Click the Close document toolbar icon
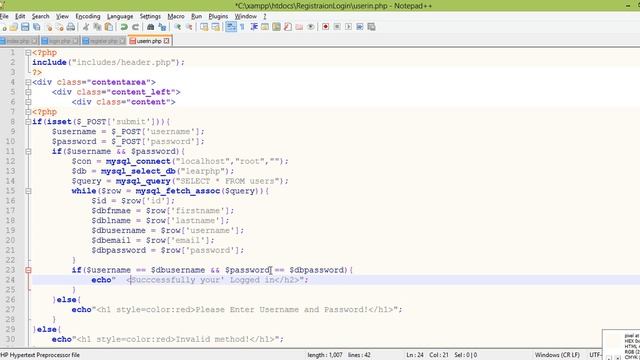 pyautogui.click(x=49, y=27)
